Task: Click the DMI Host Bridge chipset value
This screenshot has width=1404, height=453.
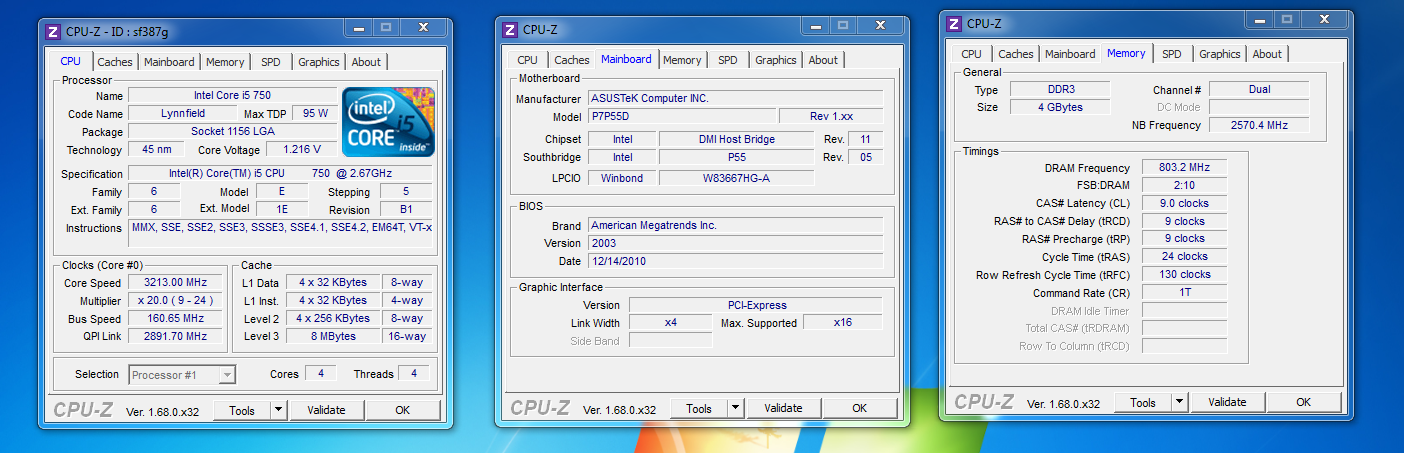Action: coord(737,140)
